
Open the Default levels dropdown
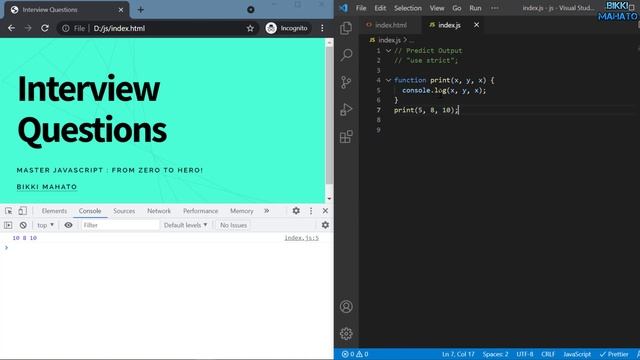pos(185,225)
